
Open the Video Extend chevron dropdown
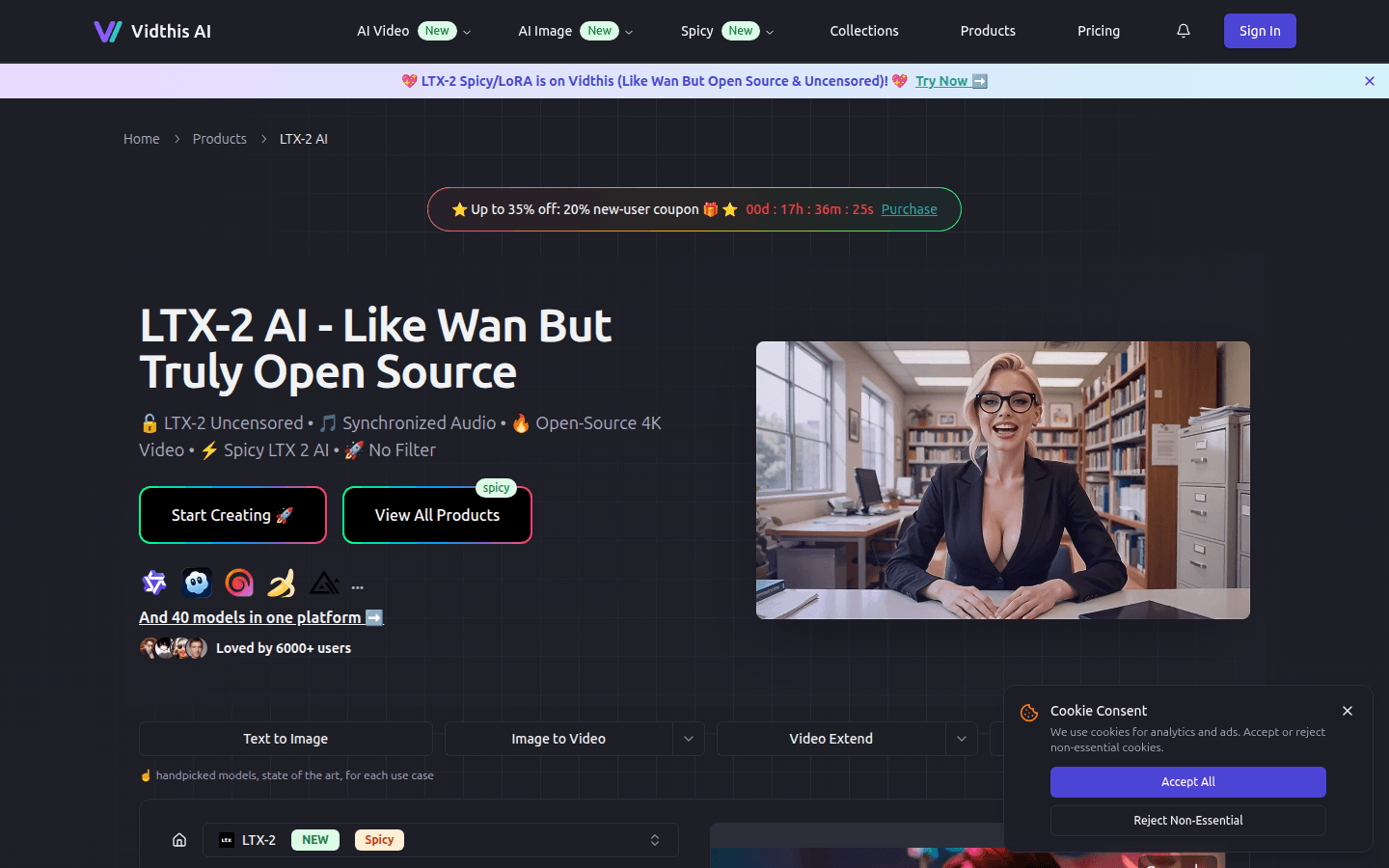tap(962, 739)
